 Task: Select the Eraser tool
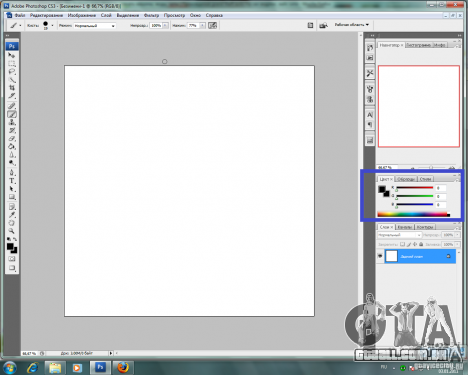point(12,138)
